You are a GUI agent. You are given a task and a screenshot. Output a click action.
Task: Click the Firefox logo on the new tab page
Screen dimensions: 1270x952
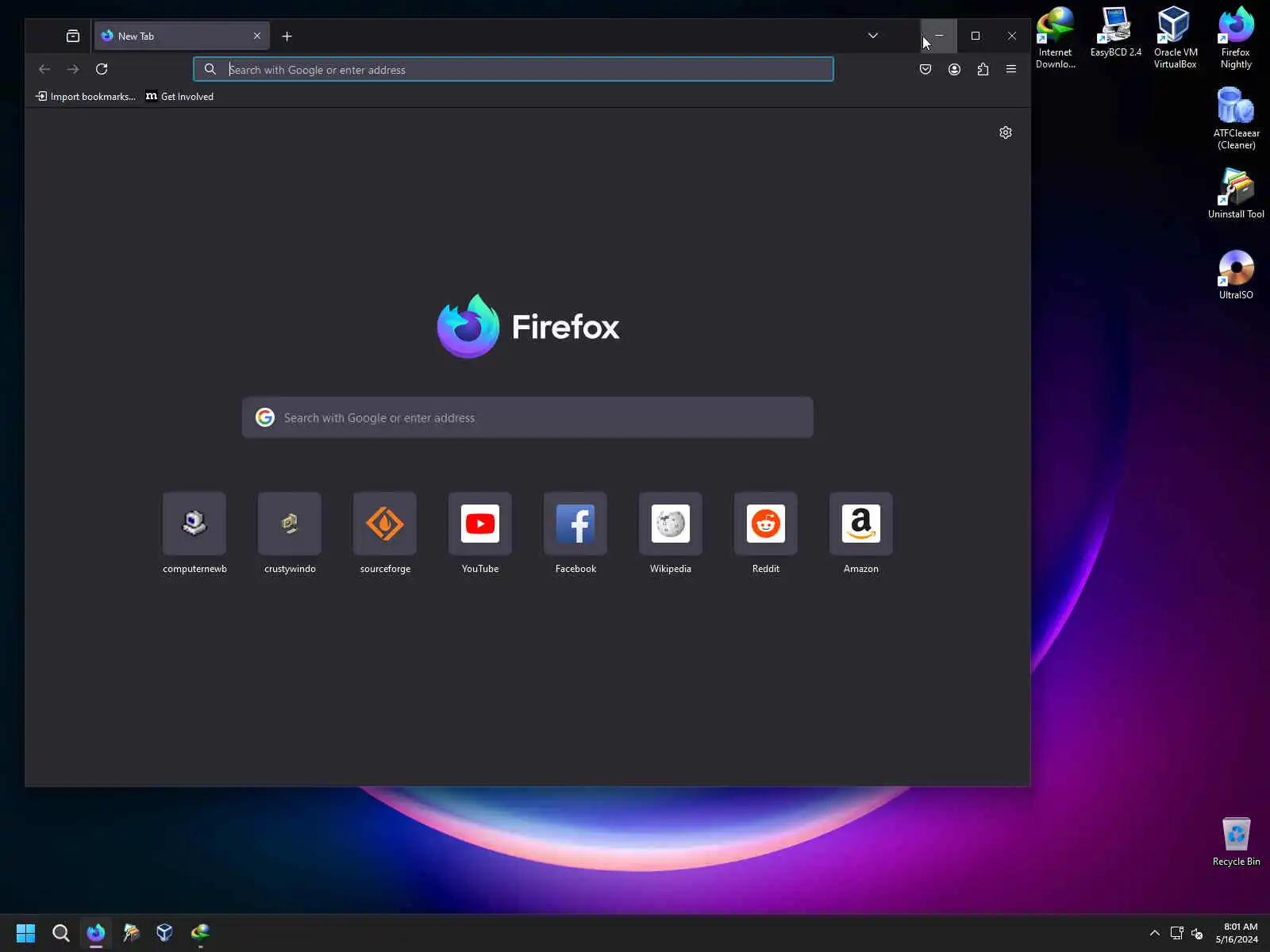pyautogui.click(x=528, y=326)
